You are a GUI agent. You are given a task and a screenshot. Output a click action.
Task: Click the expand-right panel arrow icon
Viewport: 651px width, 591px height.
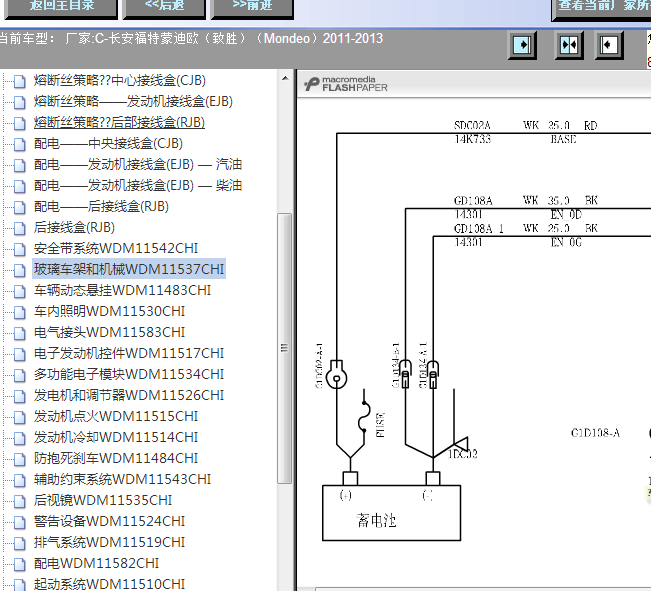coord(522,45)
